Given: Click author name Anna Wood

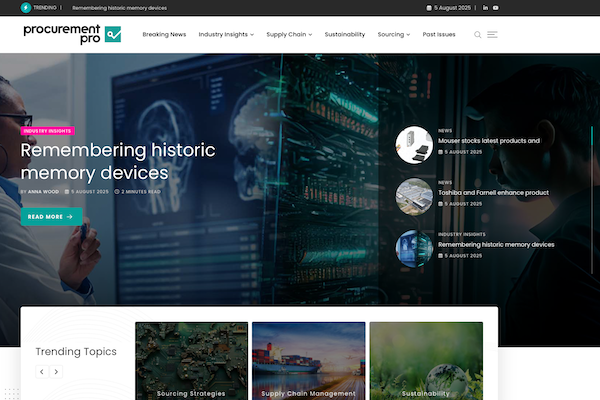Looking at the screenshot, I should 43,192.
